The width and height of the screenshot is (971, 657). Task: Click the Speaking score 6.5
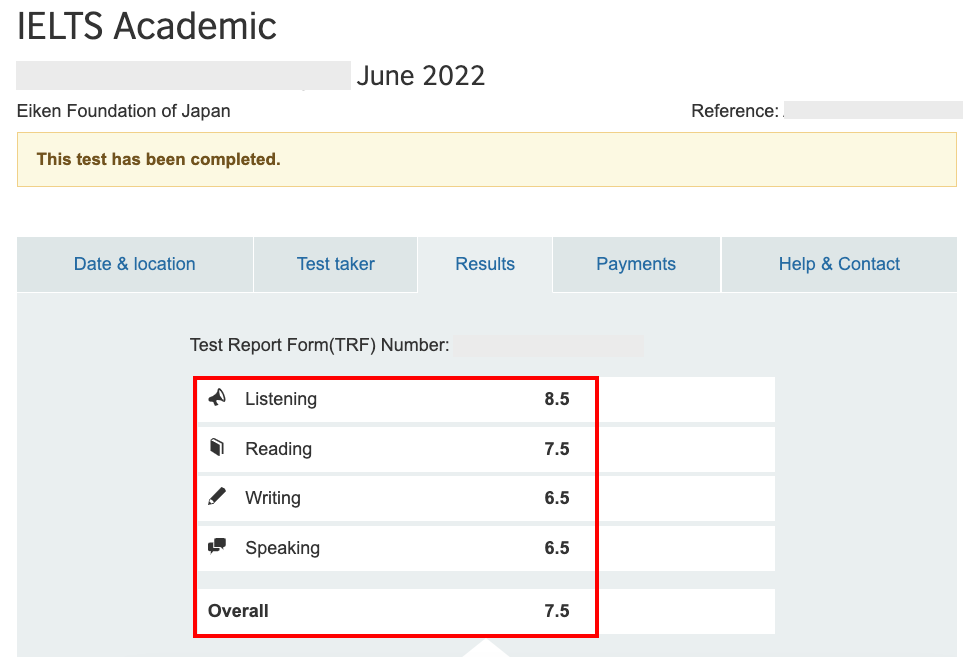(x=557, y=548)
